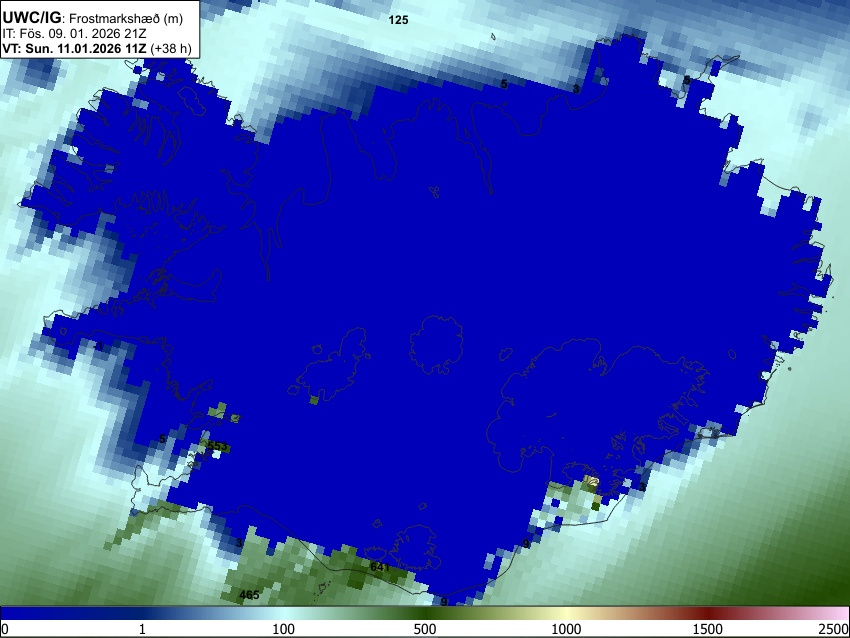
Task: Click the '1500' tick on the colour scale
Action: tap(708, 629)
